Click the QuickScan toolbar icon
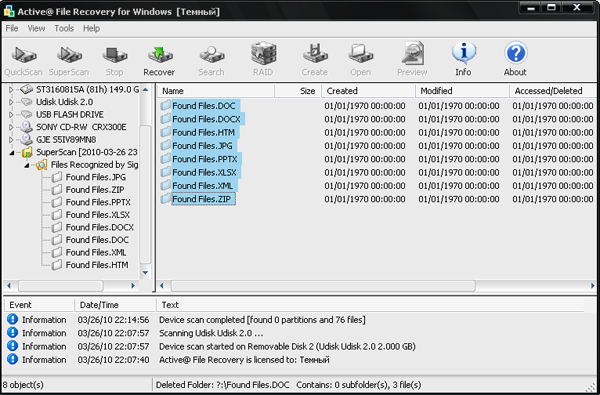 click(24, 55)
